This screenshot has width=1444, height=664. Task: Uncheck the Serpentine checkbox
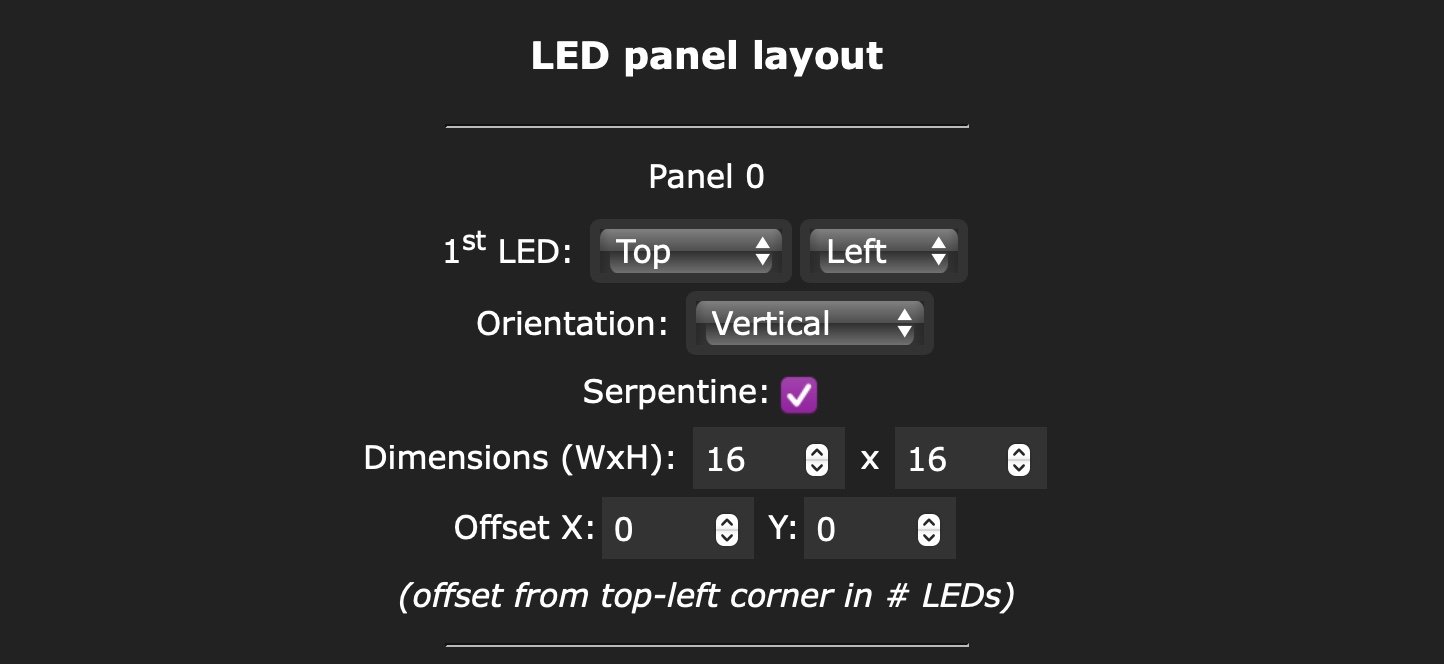click(798, 394)
